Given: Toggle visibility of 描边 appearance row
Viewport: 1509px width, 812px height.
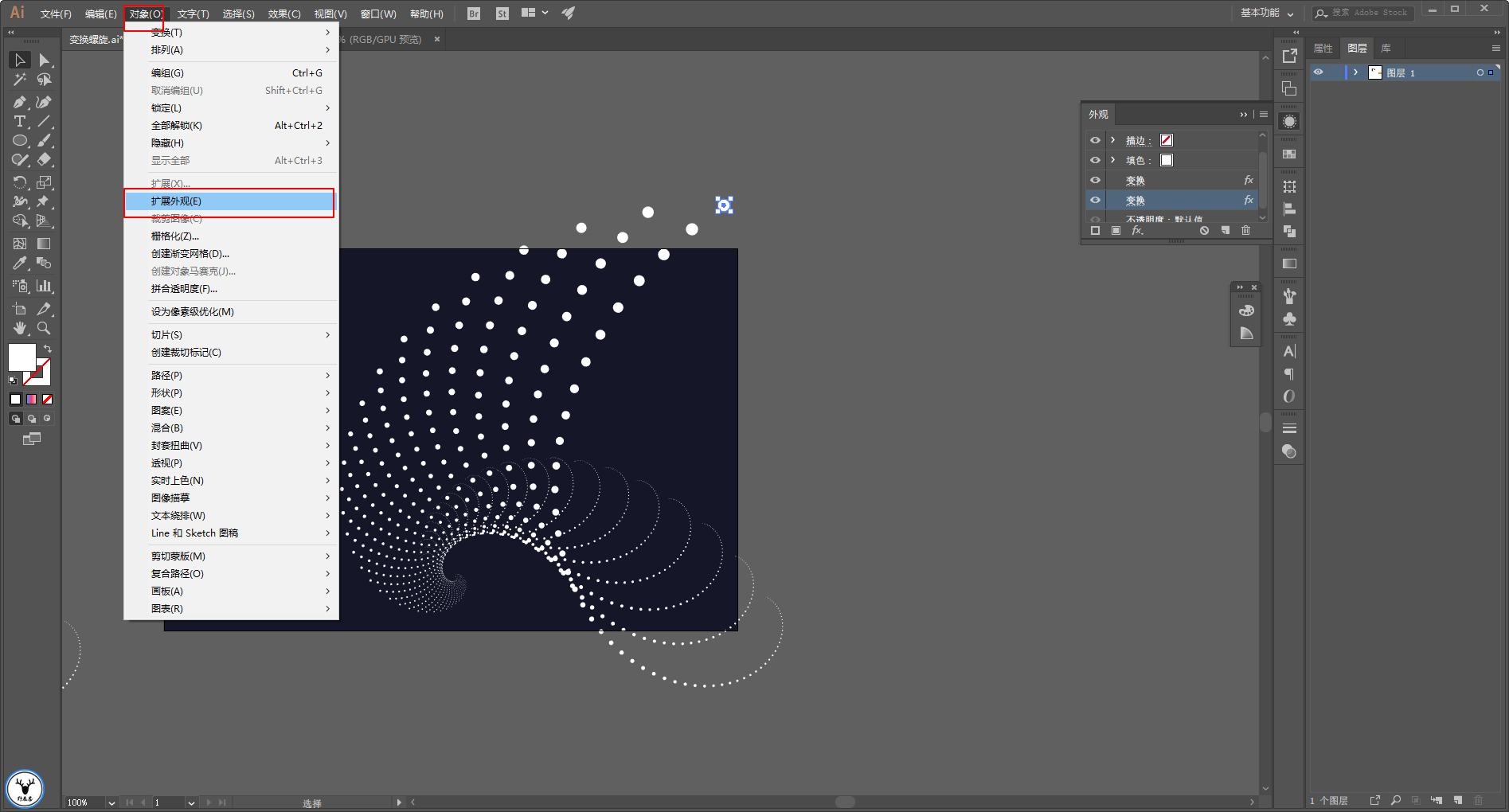Looking at the screenshot, I should coord(1095,140).
